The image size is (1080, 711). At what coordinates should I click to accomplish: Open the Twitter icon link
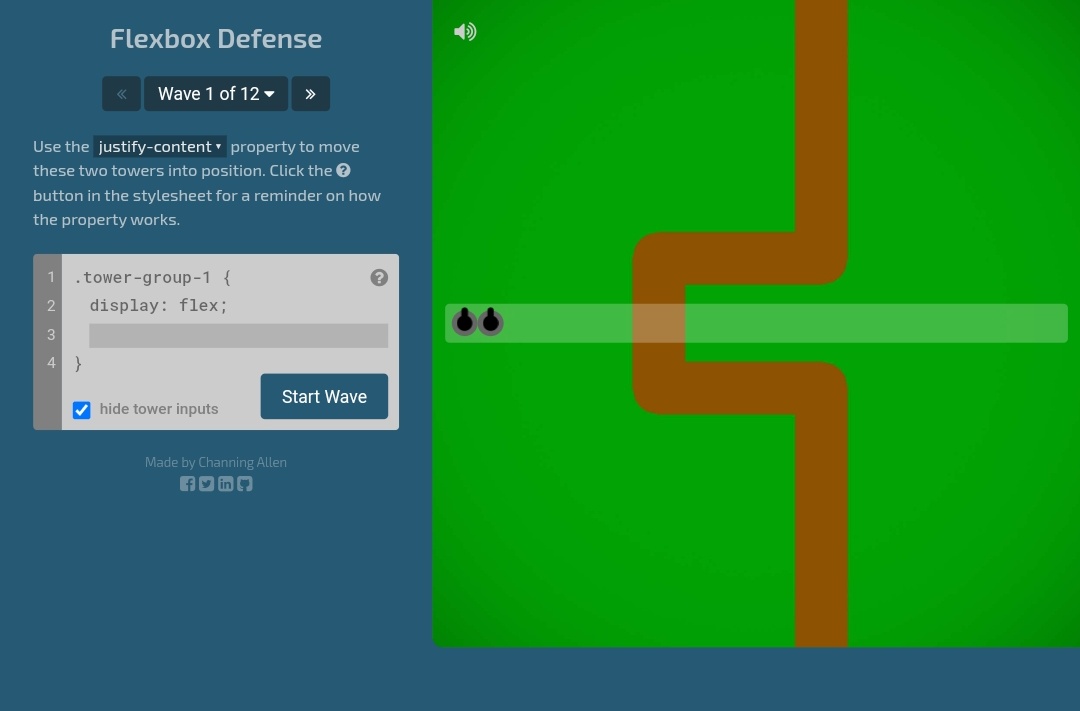(207, 484)
